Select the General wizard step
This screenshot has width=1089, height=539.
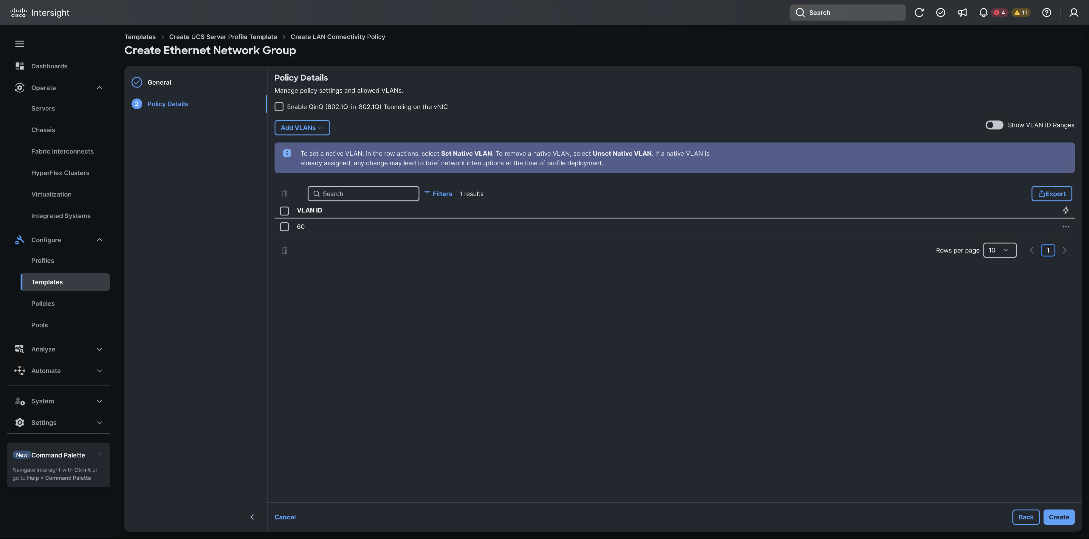[159, 82]
